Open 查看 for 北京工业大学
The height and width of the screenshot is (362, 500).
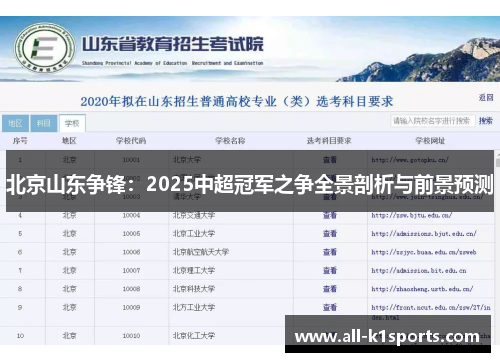tap(330, 234)
